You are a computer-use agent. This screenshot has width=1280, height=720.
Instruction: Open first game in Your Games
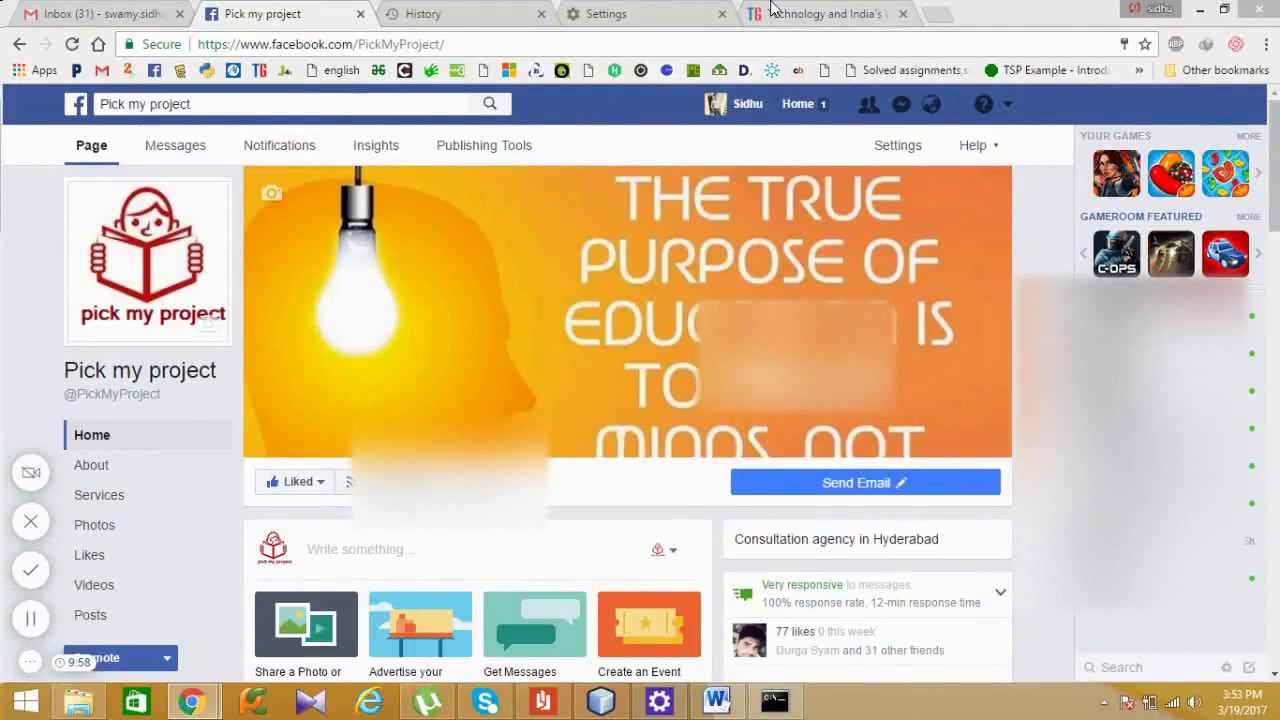1116,173
